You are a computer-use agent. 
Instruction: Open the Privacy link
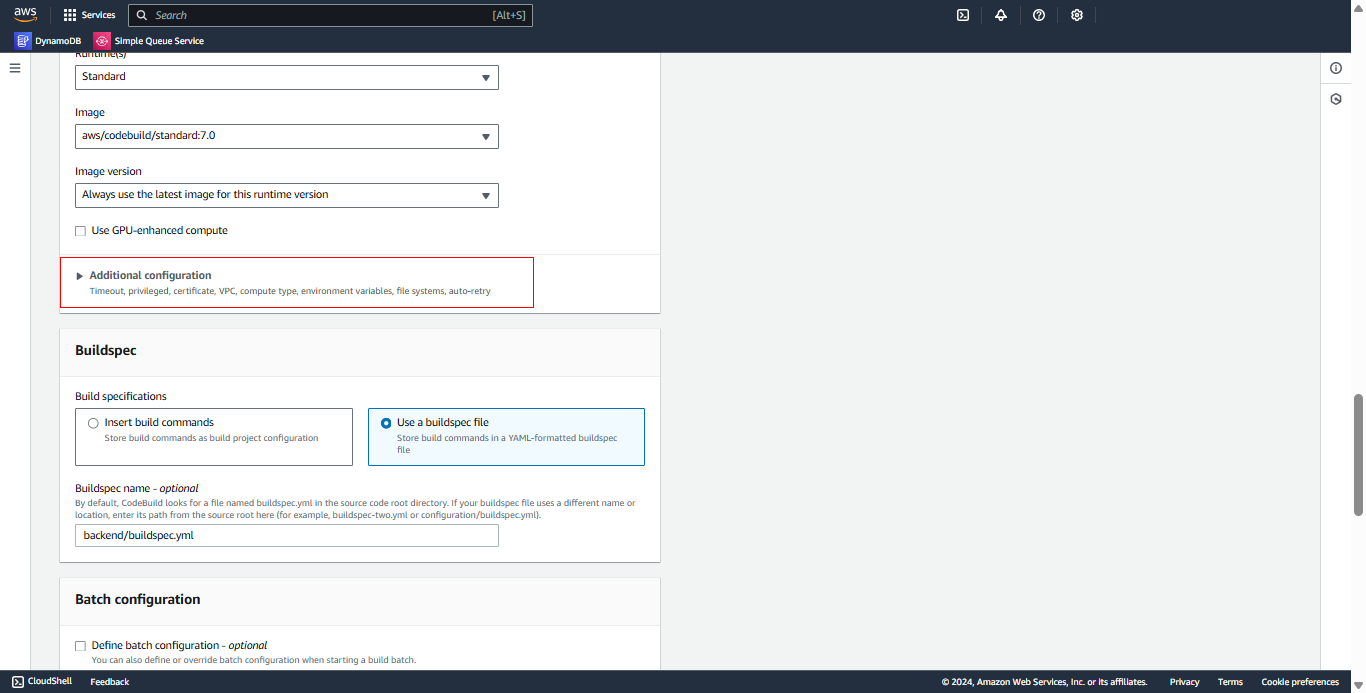click(1184, 682)
